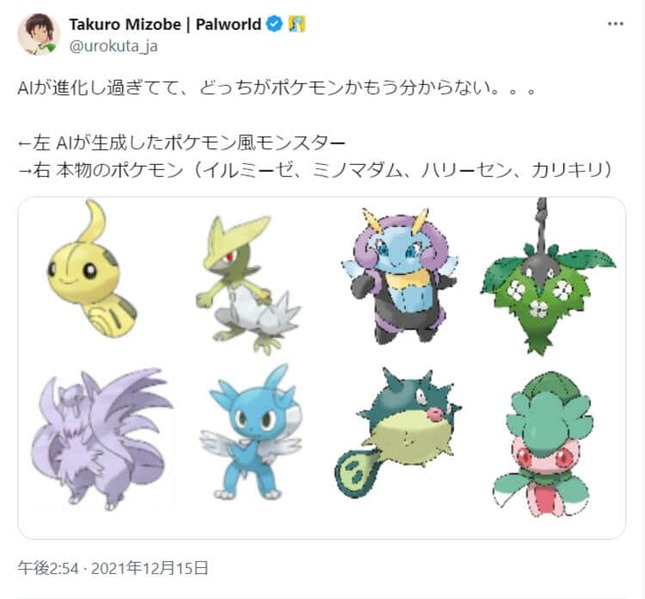Click the line starting with →右
This screenshot has height=599, width=645.
click(x=315, y=170)
